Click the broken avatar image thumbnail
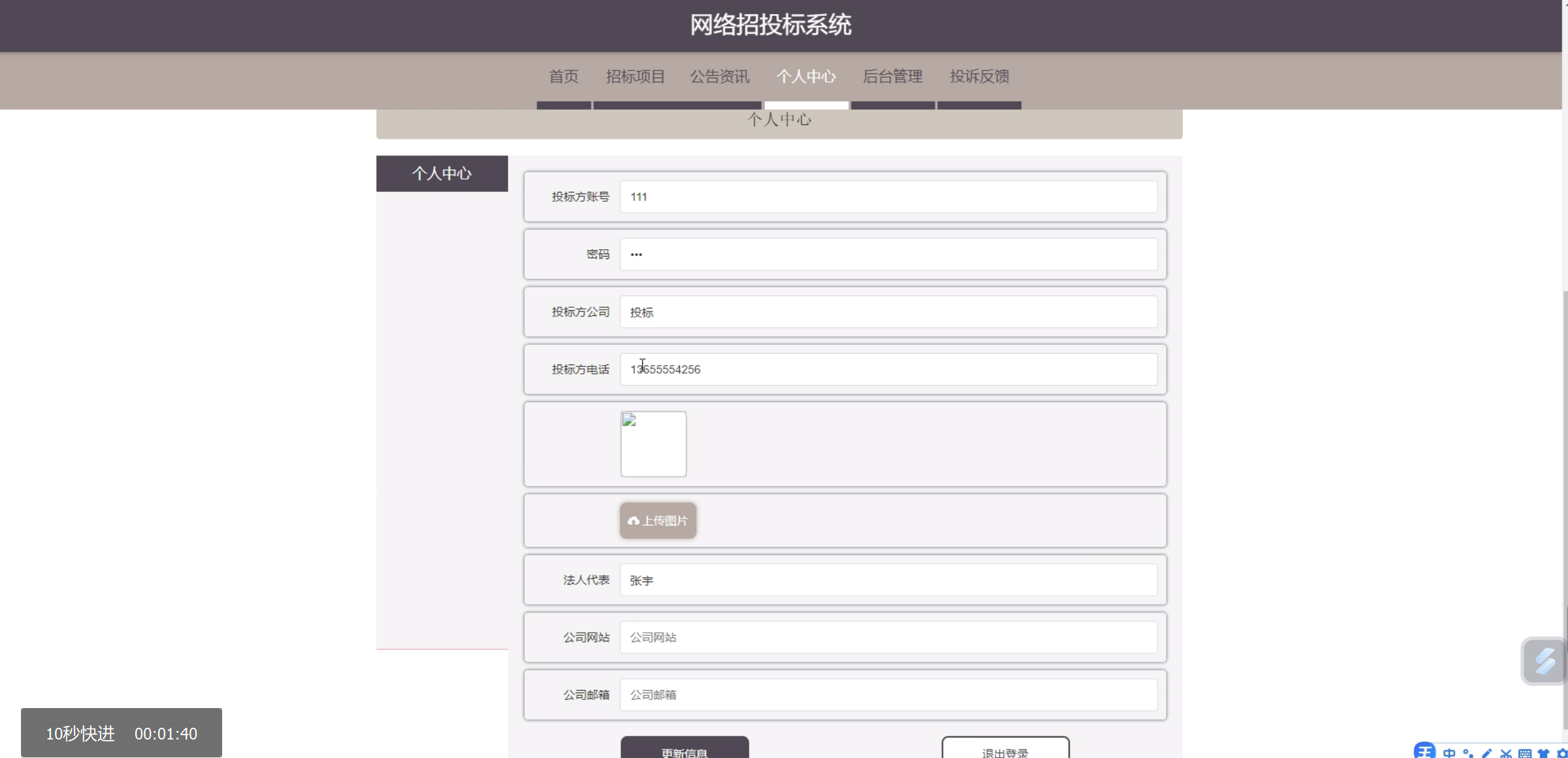 pos(653,444)
